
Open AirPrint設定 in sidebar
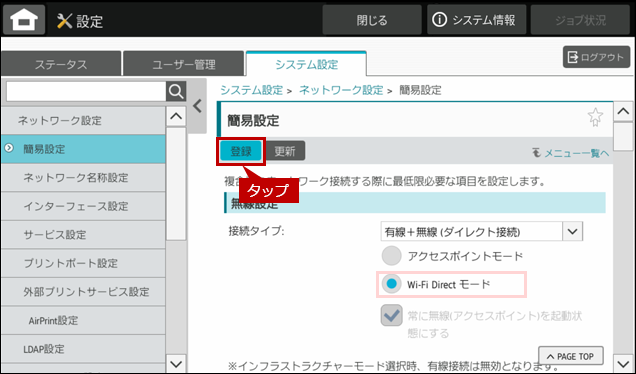(83, 320)
